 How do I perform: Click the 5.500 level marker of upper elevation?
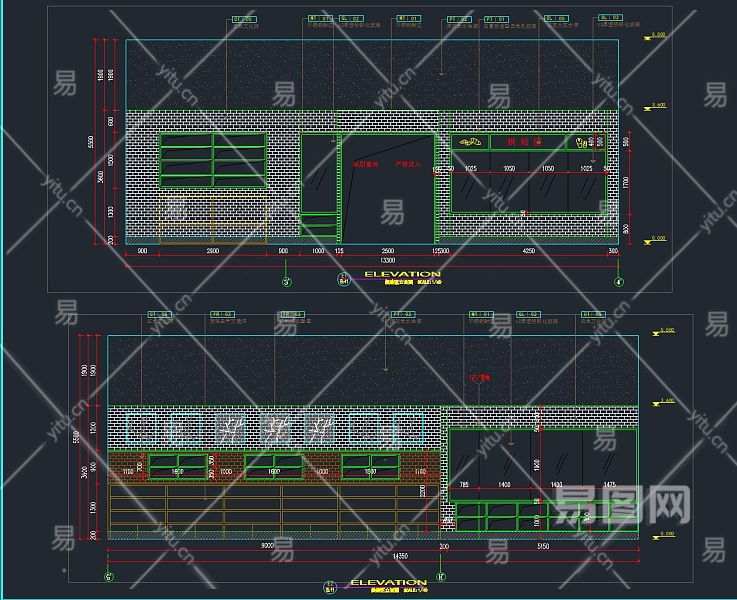click(x=656, y=35)
